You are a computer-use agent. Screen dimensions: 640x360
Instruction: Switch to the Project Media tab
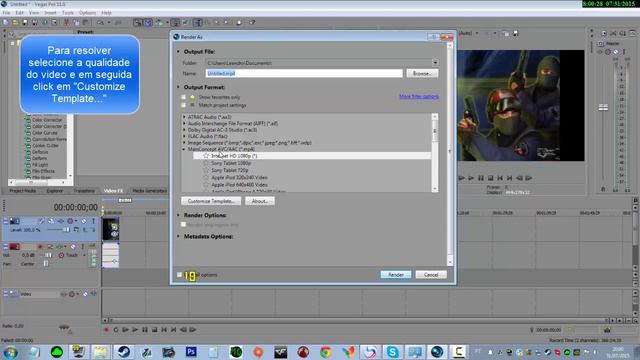point(22,191)
